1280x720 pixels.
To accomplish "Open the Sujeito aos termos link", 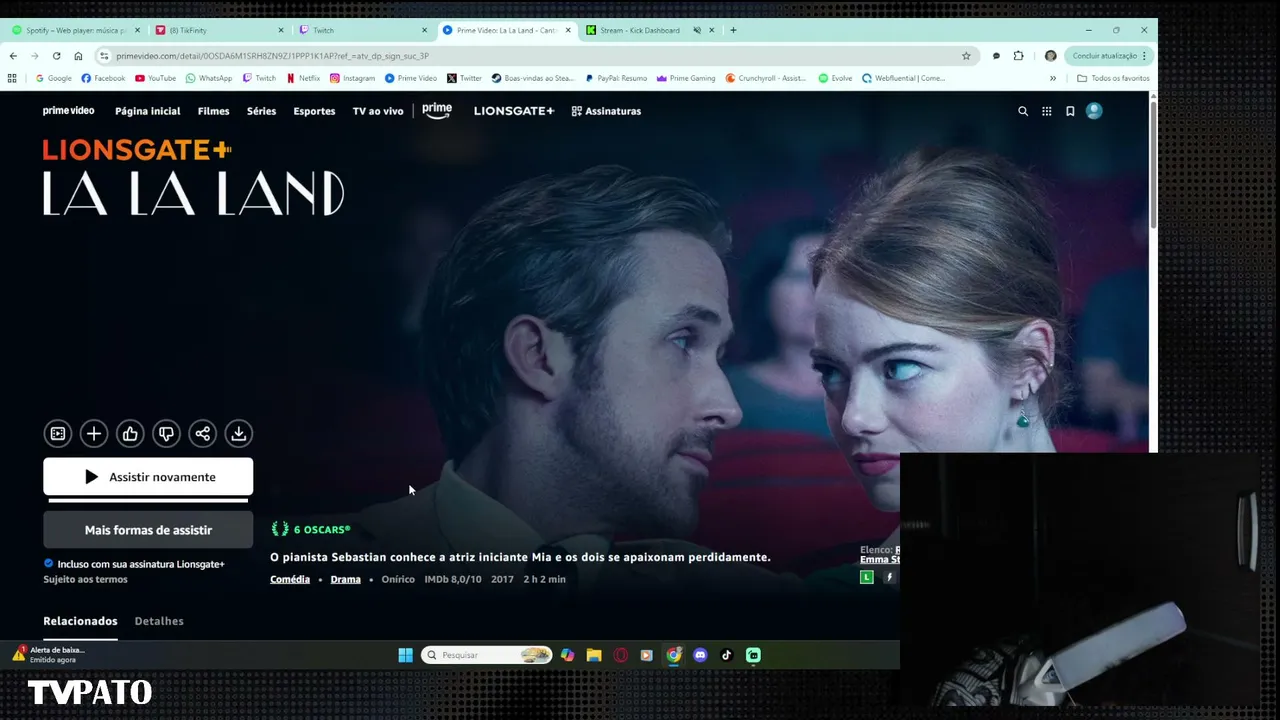I will (x=85, y=579).
